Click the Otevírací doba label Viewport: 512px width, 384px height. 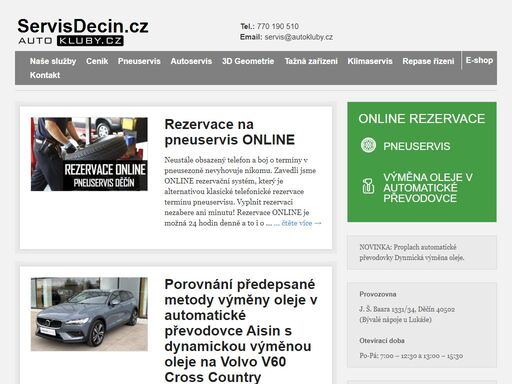pyautogui.click(x=382, y=340)
